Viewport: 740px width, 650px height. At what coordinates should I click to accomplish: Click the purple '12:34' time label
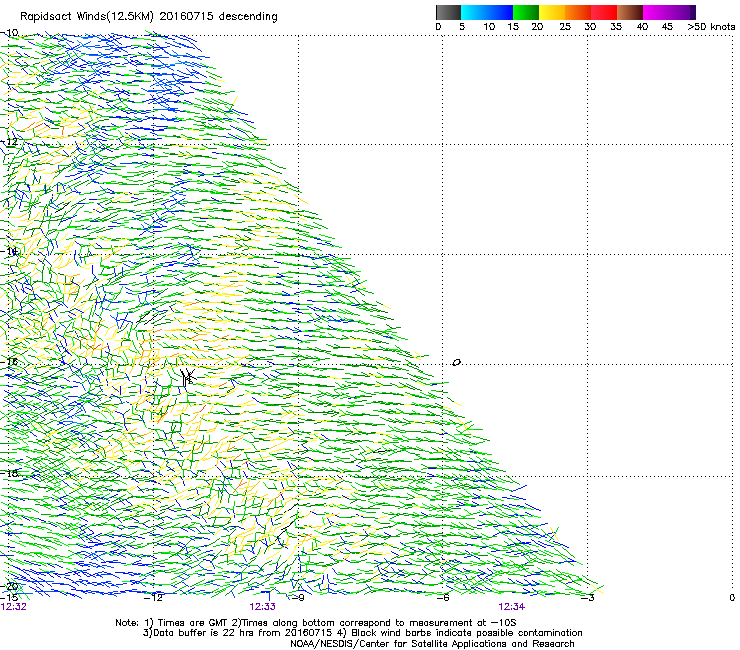(512, 607)
